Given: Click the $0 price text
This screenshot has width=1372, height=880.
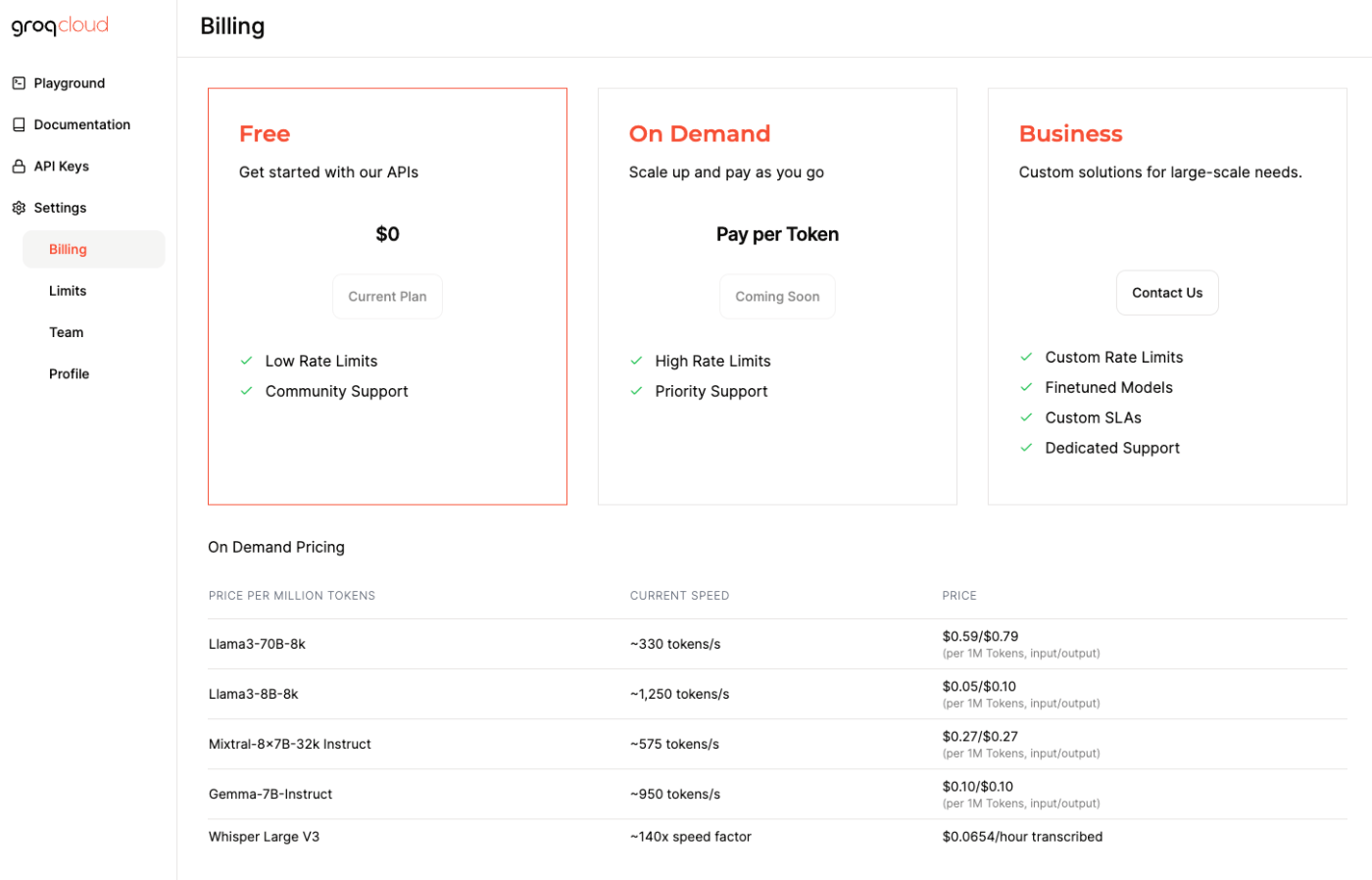Looking at the screenshot, I should click(387, 234).
